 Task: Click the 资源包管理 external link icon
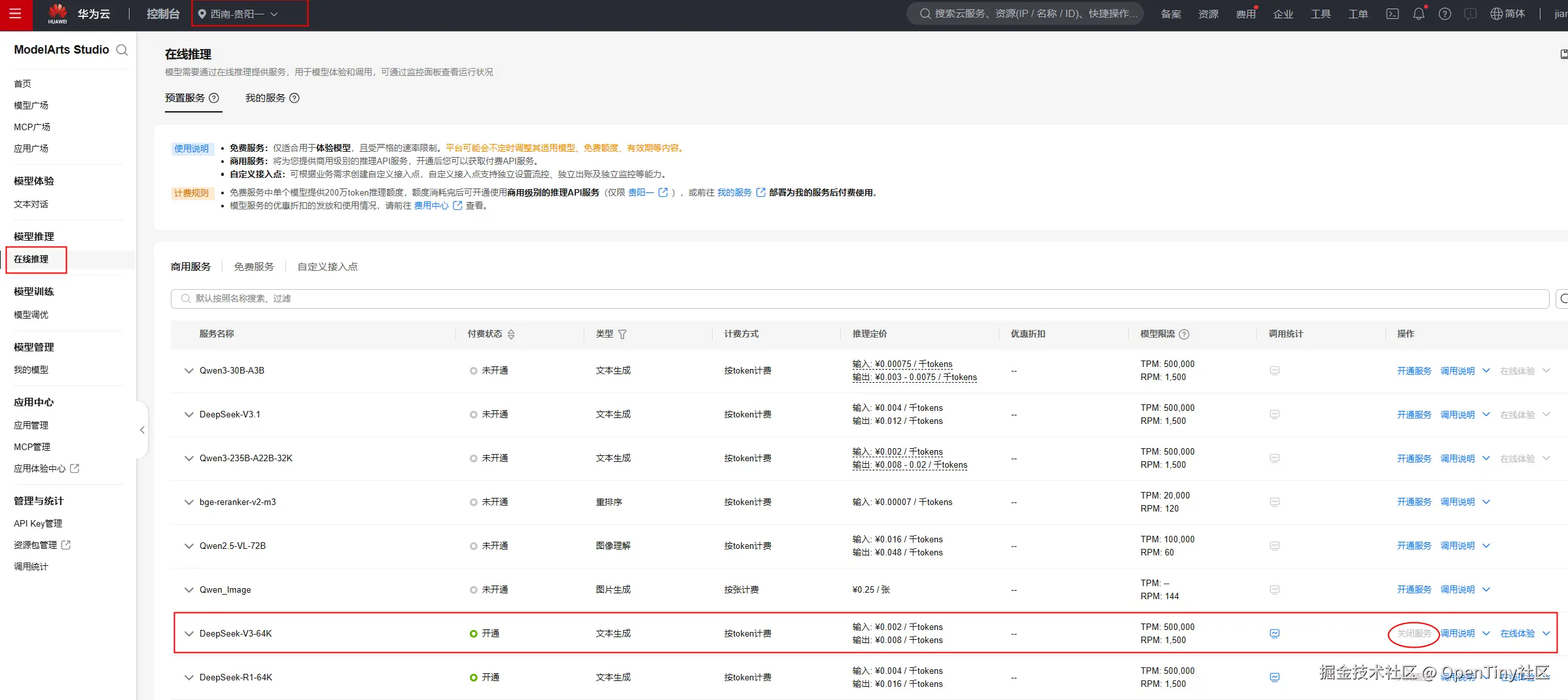pos(66,545)
